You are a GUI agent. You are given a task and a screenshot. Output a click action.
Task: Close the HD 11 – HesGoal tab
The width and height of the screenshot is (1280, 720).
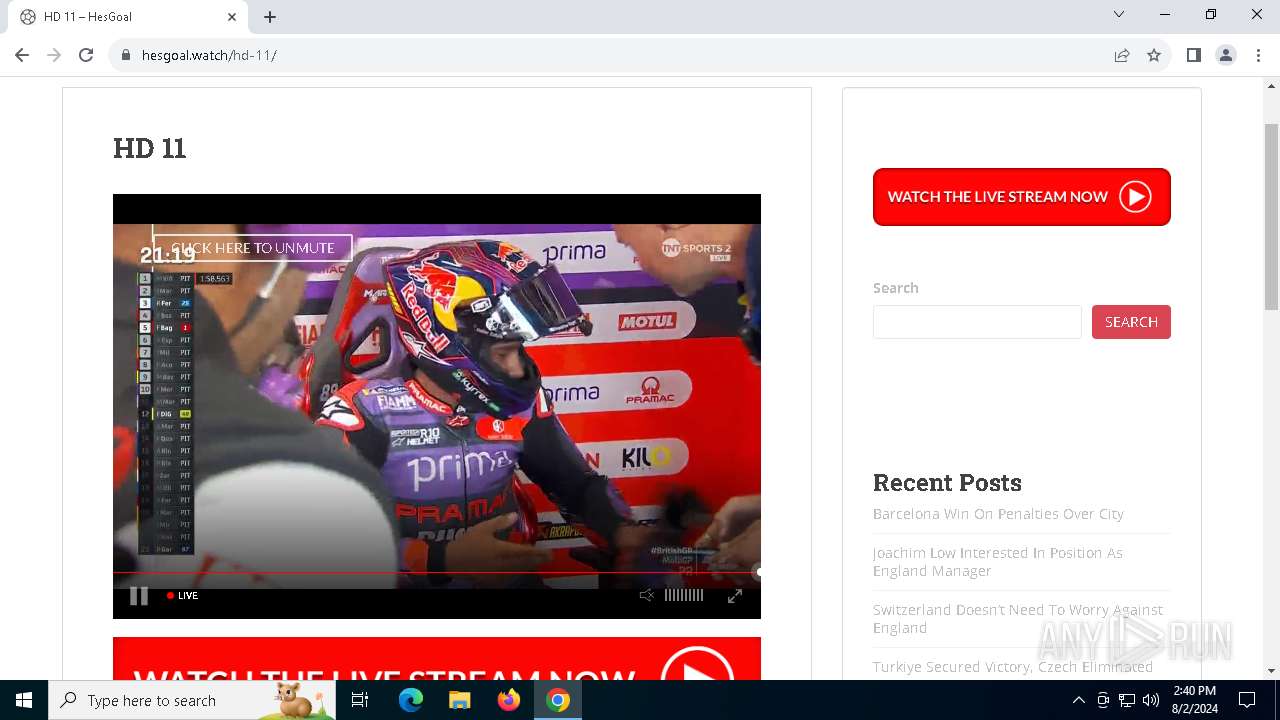tap(232, 17)
